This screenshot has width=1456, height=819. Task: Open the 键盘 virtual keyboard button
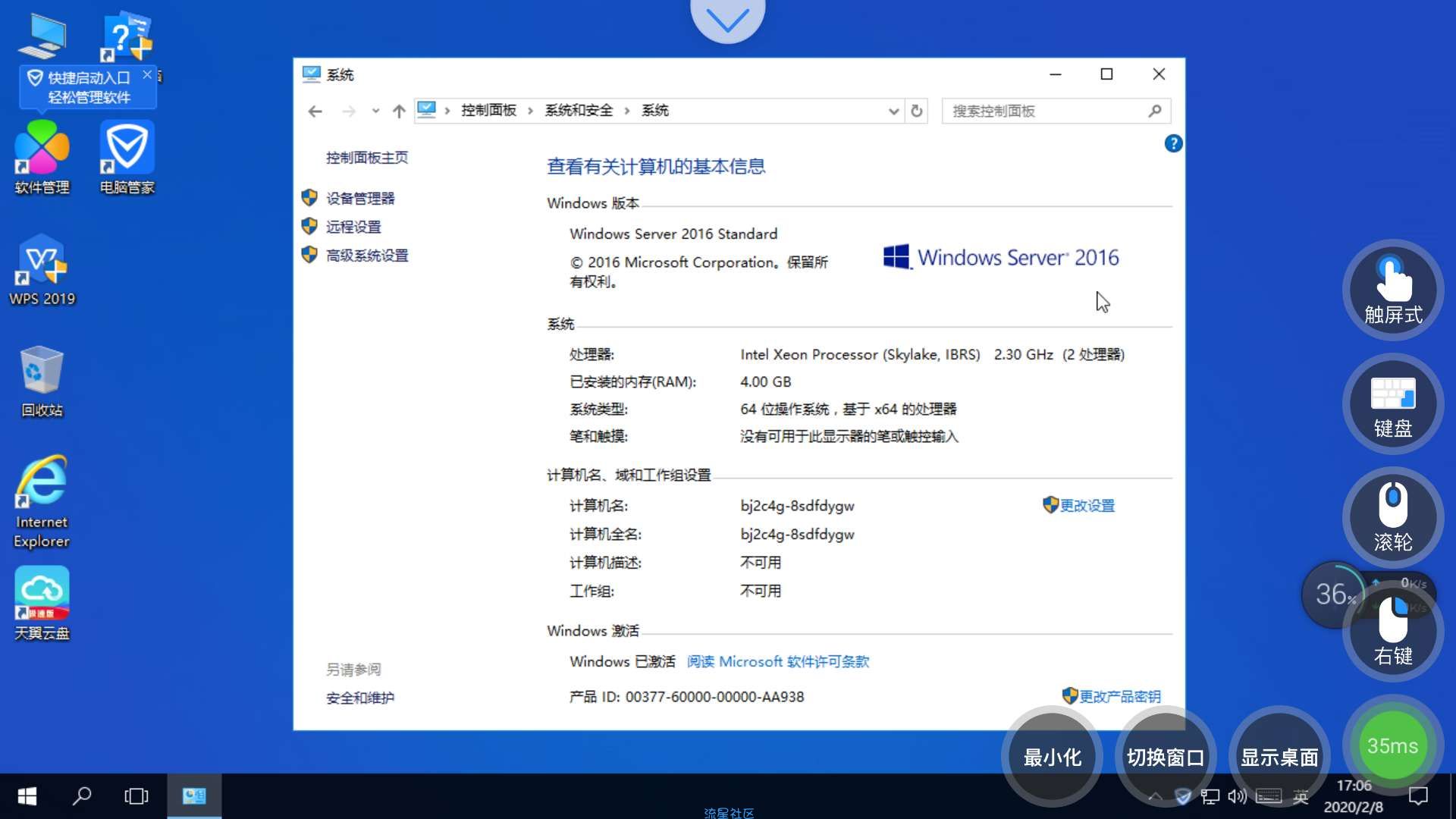pyautogui.click(x=1393, y=403)
